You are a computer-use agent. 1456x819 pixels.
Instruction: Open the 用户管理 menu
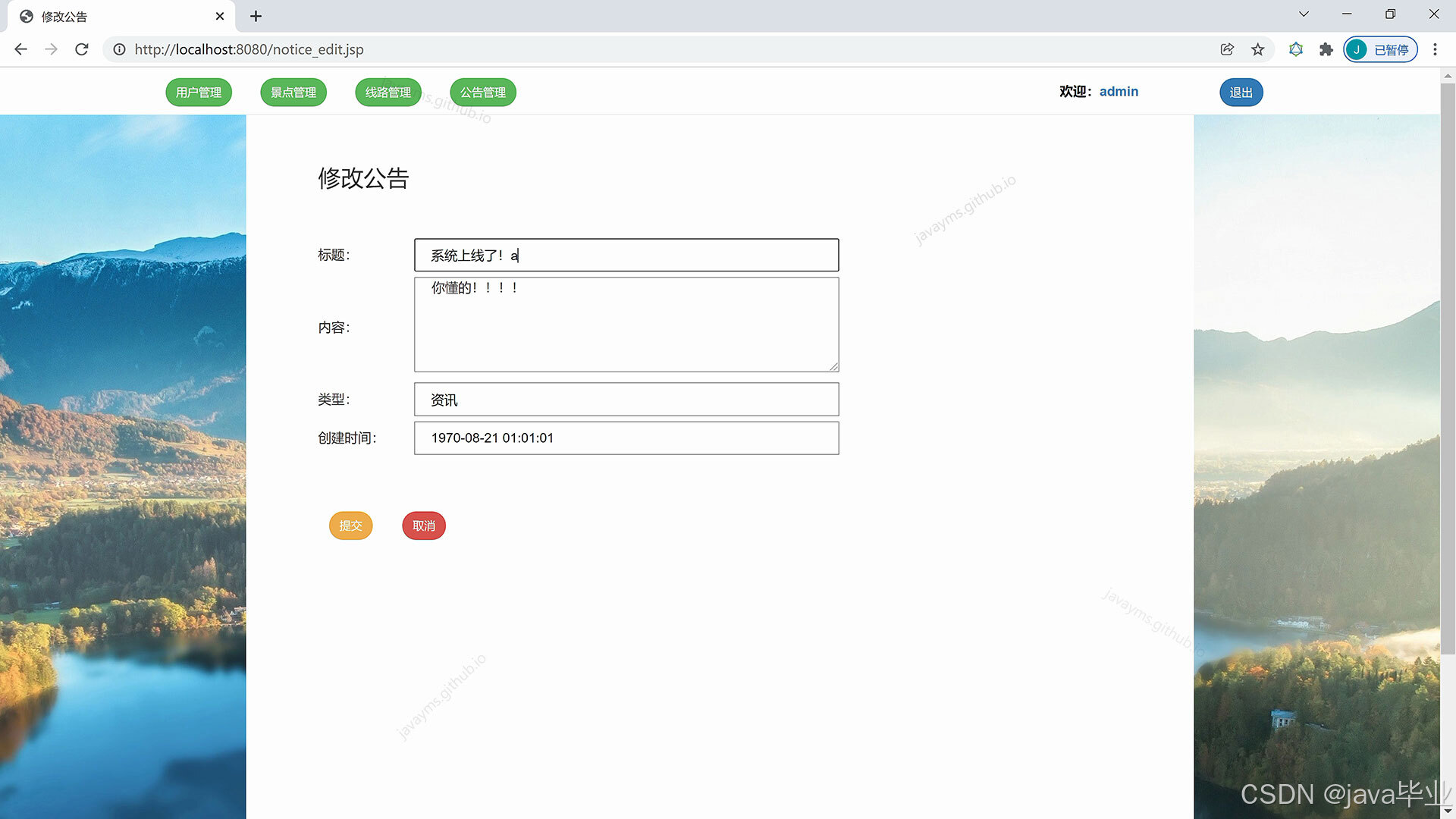click(199, 93)
